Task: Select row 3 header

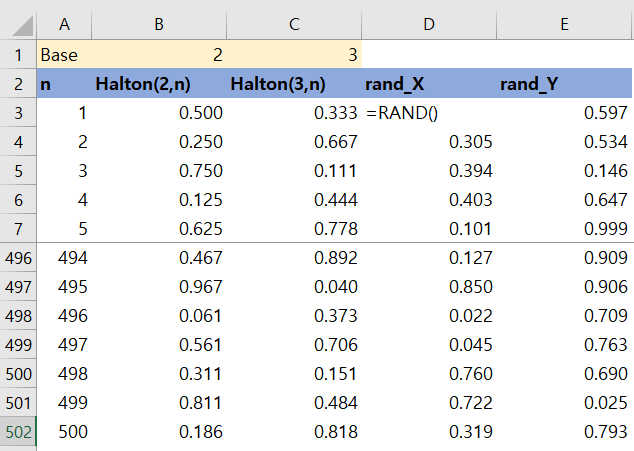Action: [18, 113]
